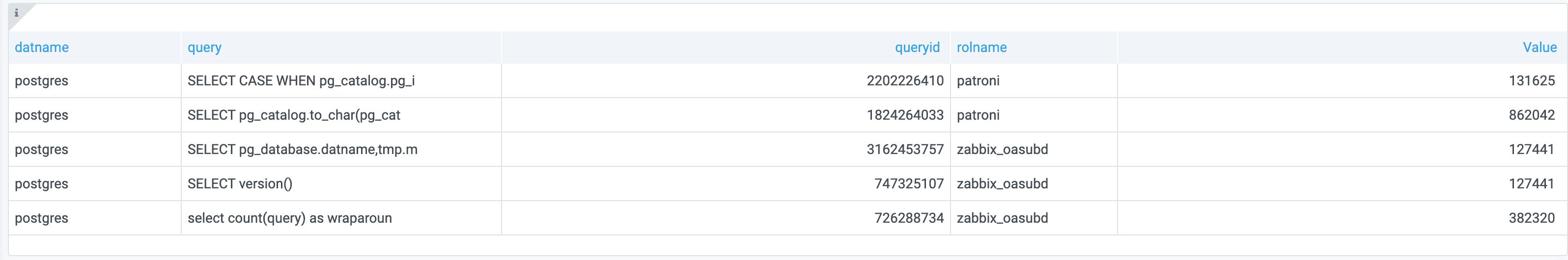Click the panel info corner icon

pyautogui.click(x=16, y=13)
